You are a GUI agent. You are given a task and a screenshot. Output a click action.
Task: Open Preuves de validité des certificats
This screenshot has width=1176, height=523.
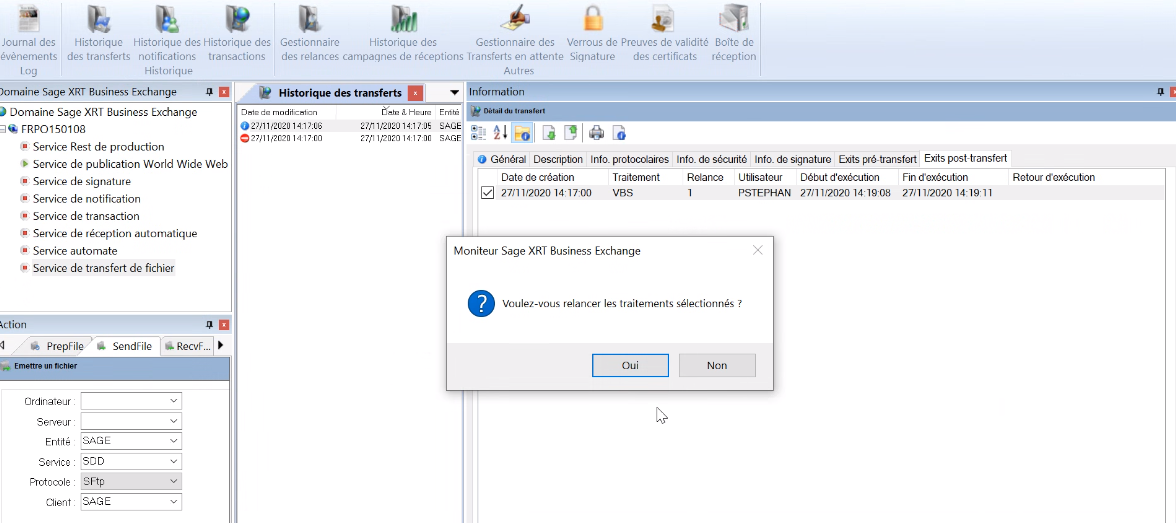coord(664,34)
